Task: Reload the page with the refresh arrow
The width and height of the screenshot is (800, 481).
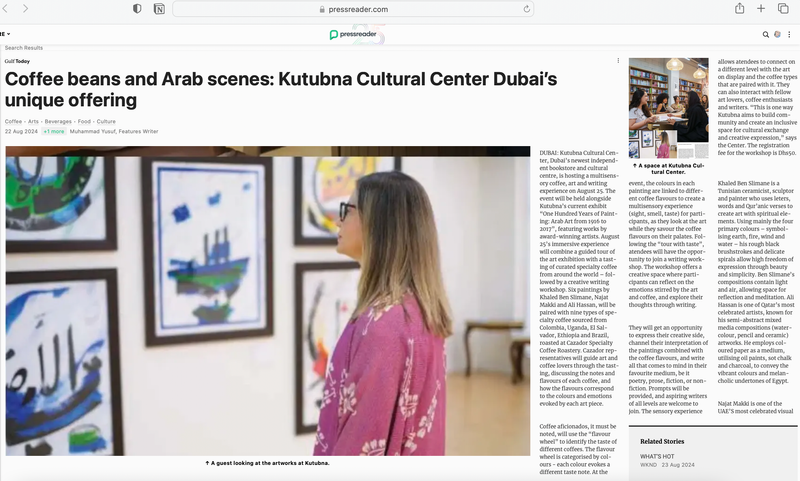Action: 527,9
